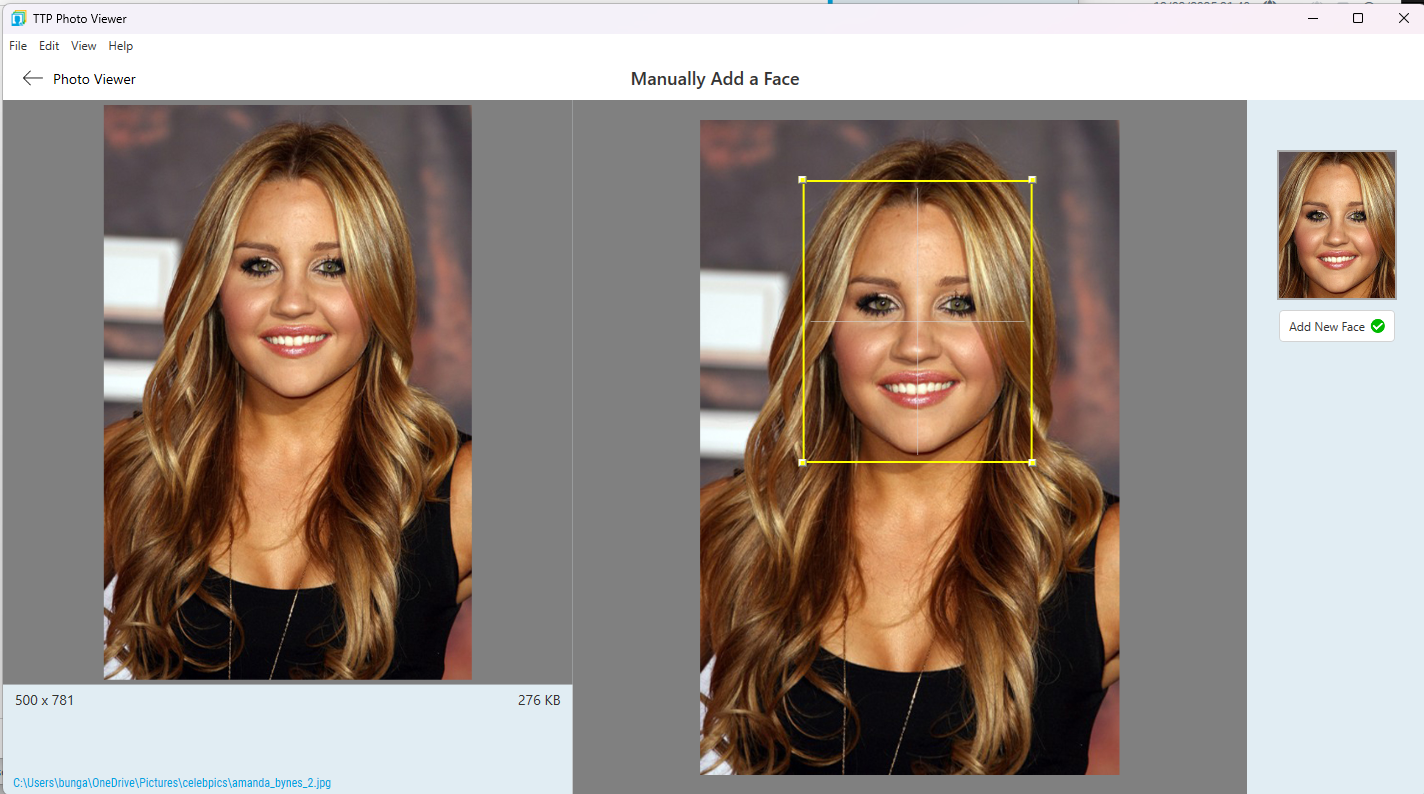Image resolution: width=1424 pixels, height=794 pixels.
Task: Open the Help menu
Action: (x=120, y=46)
